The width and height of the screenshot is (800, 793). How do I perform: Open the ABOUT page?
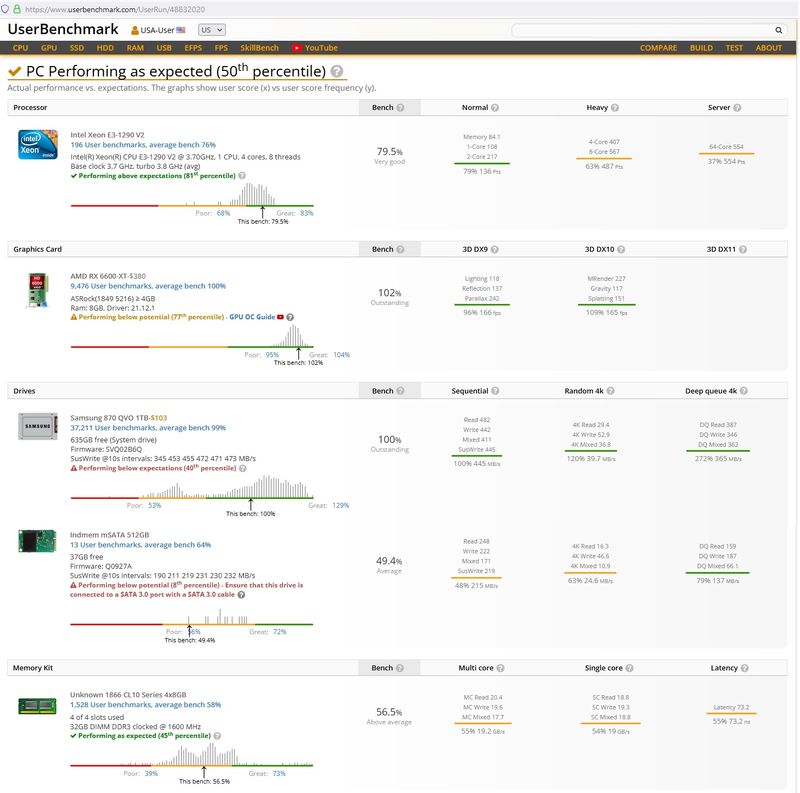tap(768, 48)
